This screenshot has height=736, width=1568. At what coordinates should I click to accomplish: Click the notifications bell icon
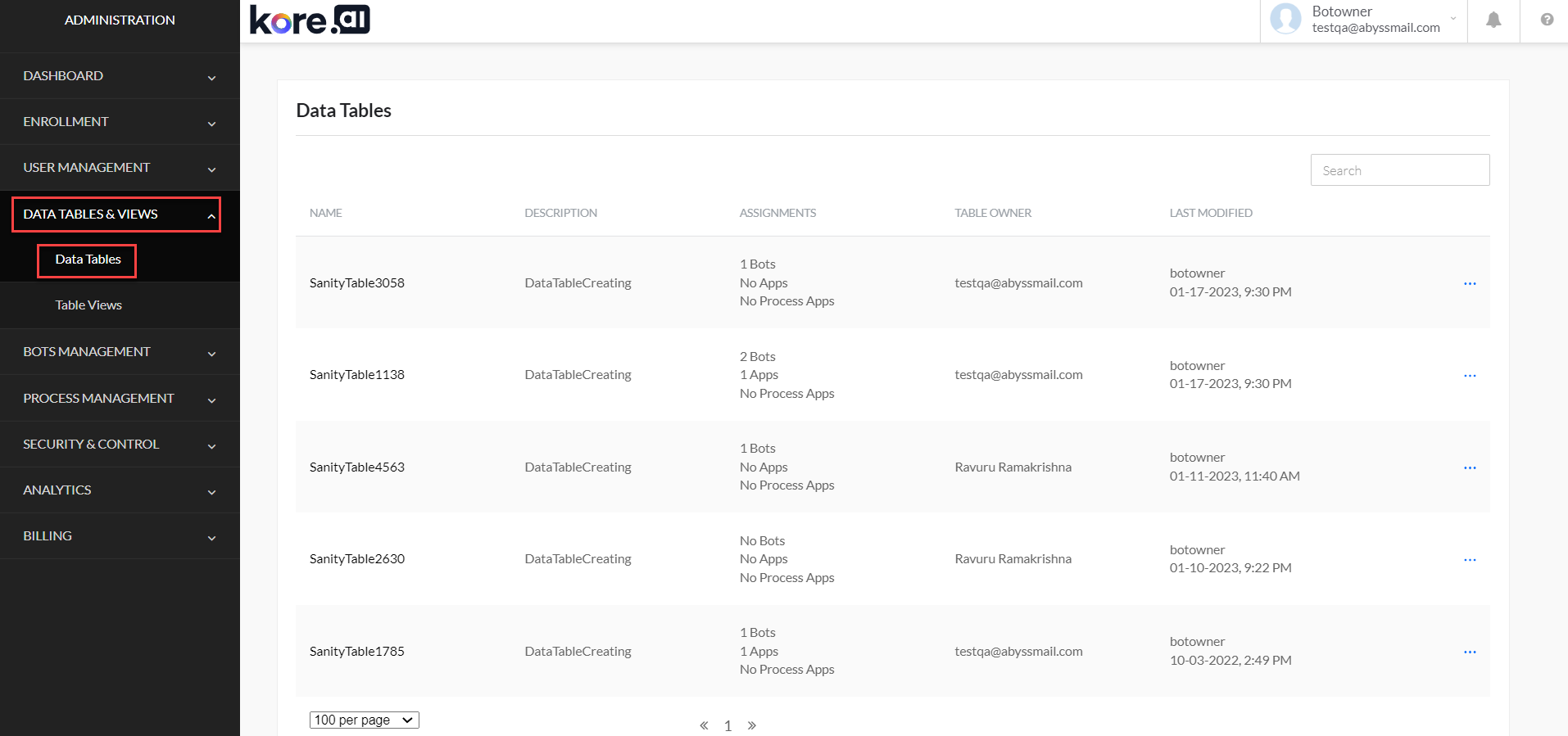1493,20
